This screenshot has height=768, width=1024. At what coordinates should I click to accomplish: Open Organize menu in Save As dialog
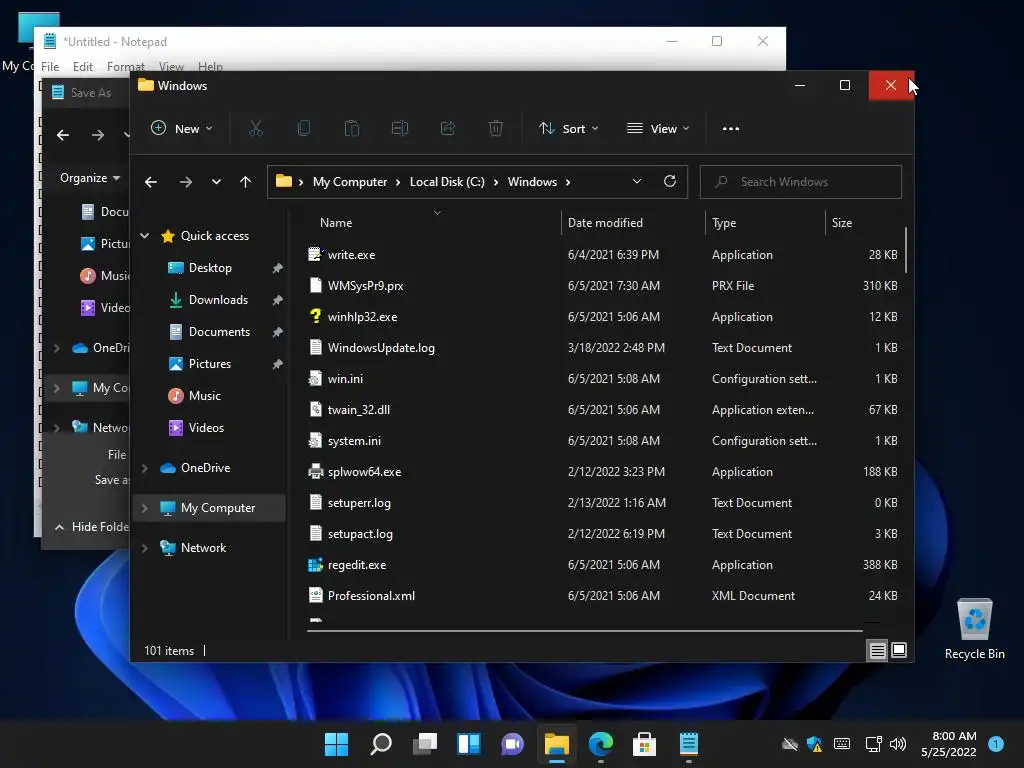click(x=89, y=178)
